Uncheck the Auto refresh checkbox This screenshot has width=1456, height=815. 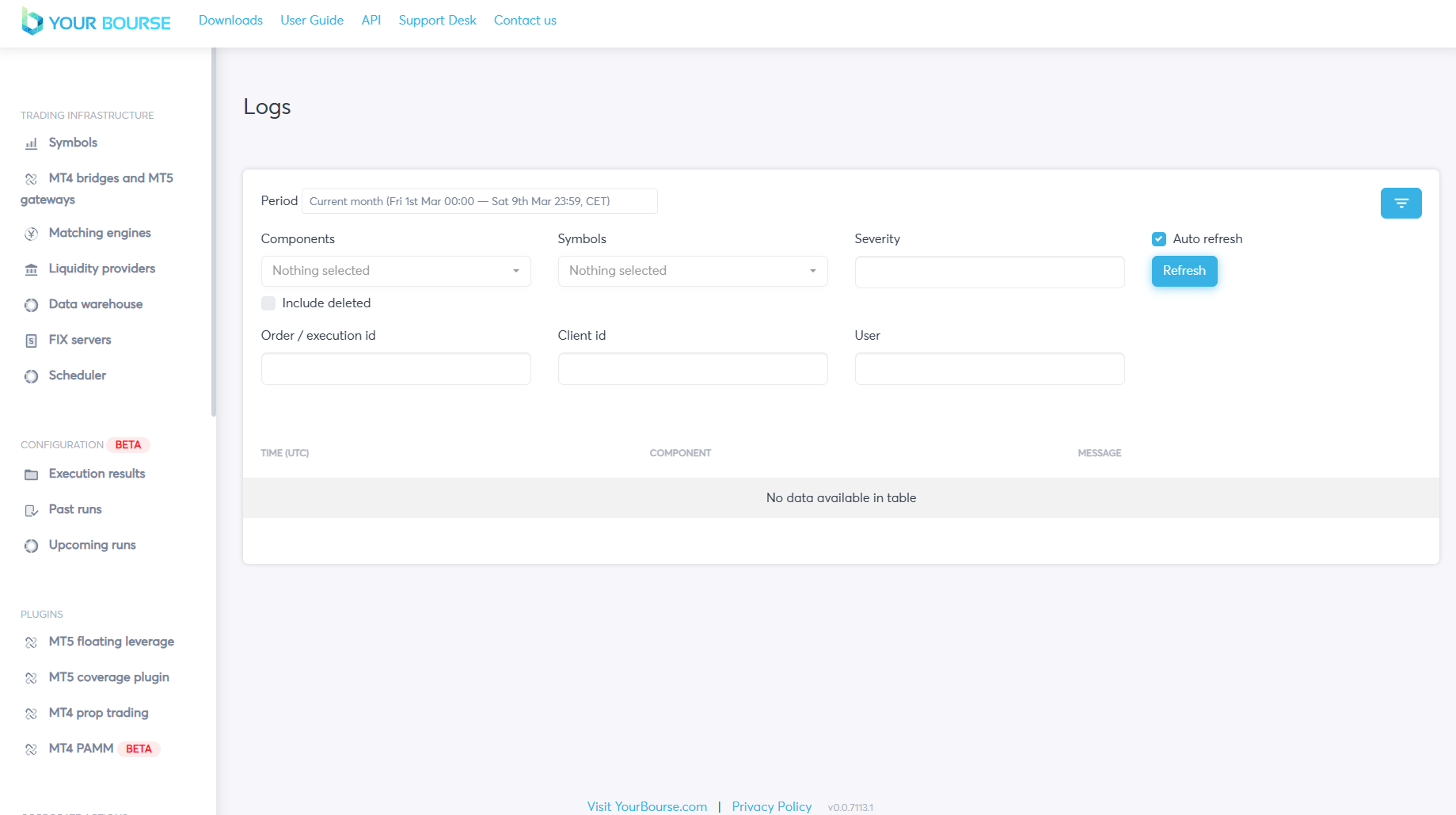point(1159,239)
